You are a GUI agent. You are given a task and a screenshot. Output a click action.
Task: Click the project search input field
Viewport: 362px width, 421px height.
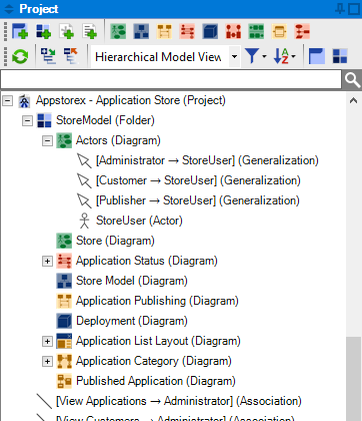[x=171, y=80]
